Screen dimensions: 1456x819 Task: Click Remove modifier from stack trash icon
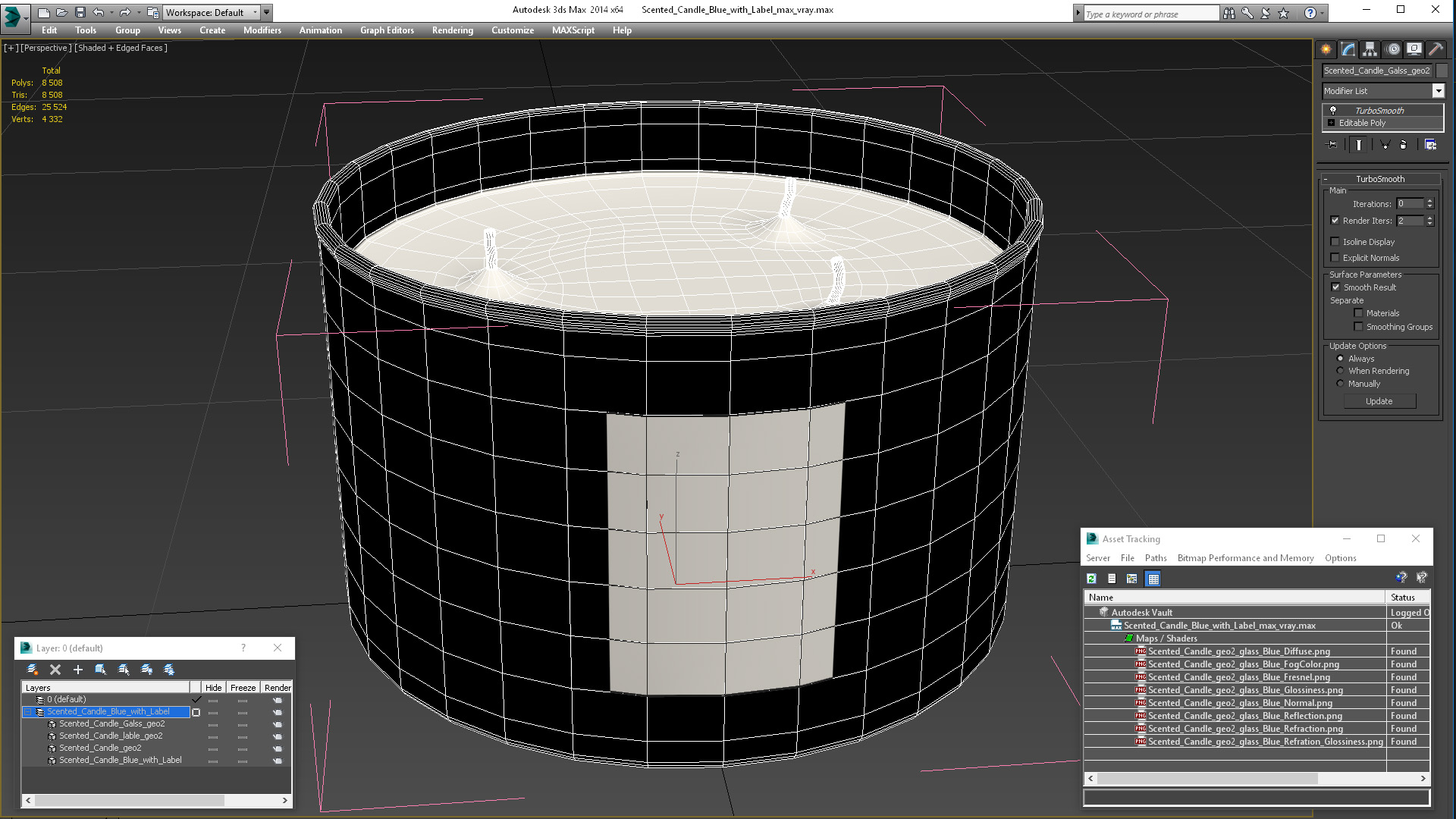coord(1403,145)
